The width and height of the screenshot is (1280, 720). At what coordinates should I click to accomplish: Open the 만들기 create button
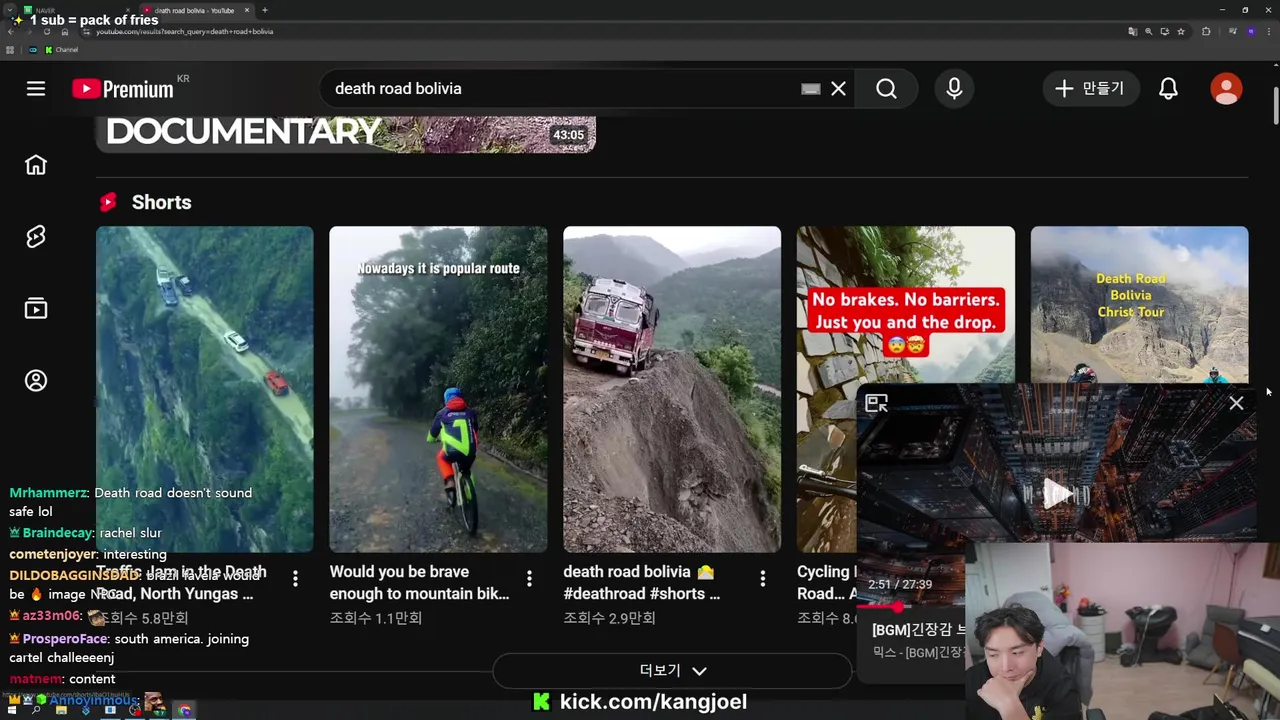[1090, 89]
